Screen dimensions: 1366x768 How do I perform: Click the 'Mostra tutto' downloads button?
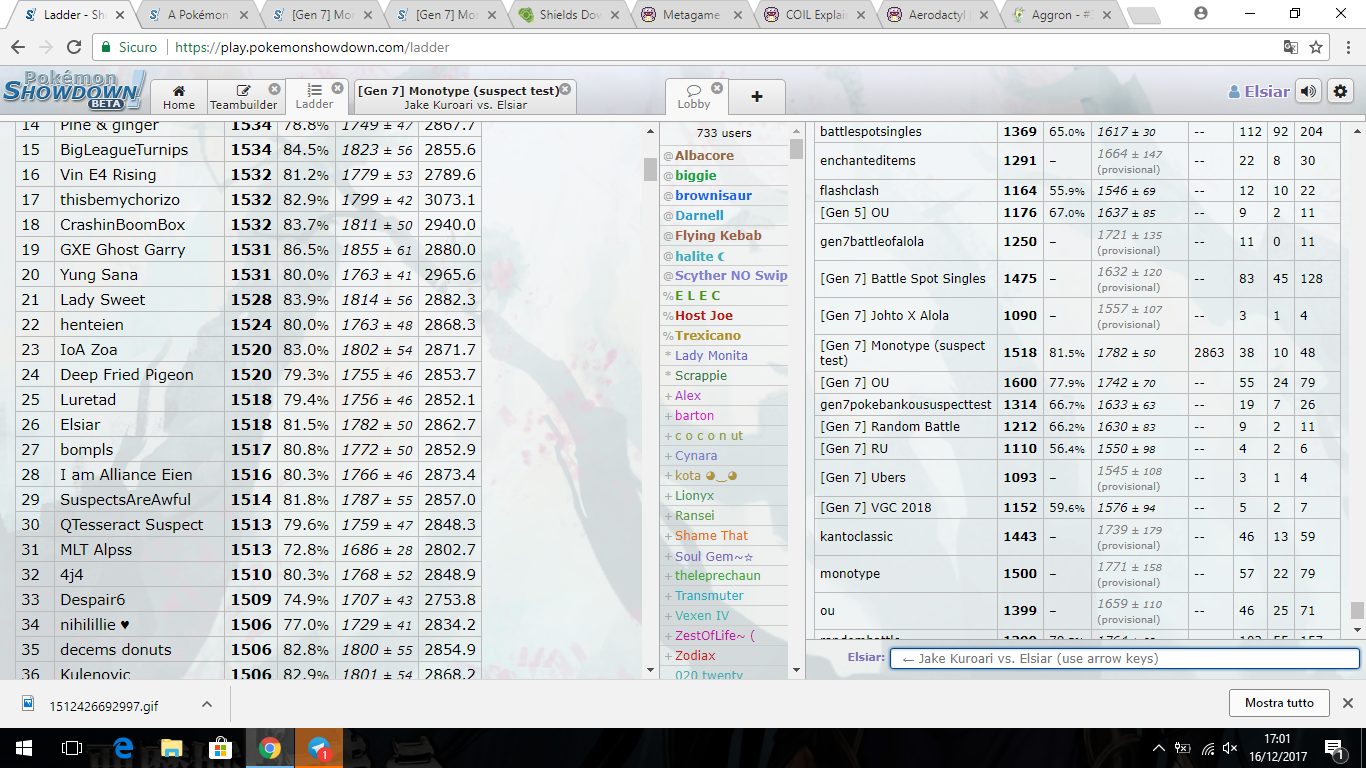click(1279, 703)
